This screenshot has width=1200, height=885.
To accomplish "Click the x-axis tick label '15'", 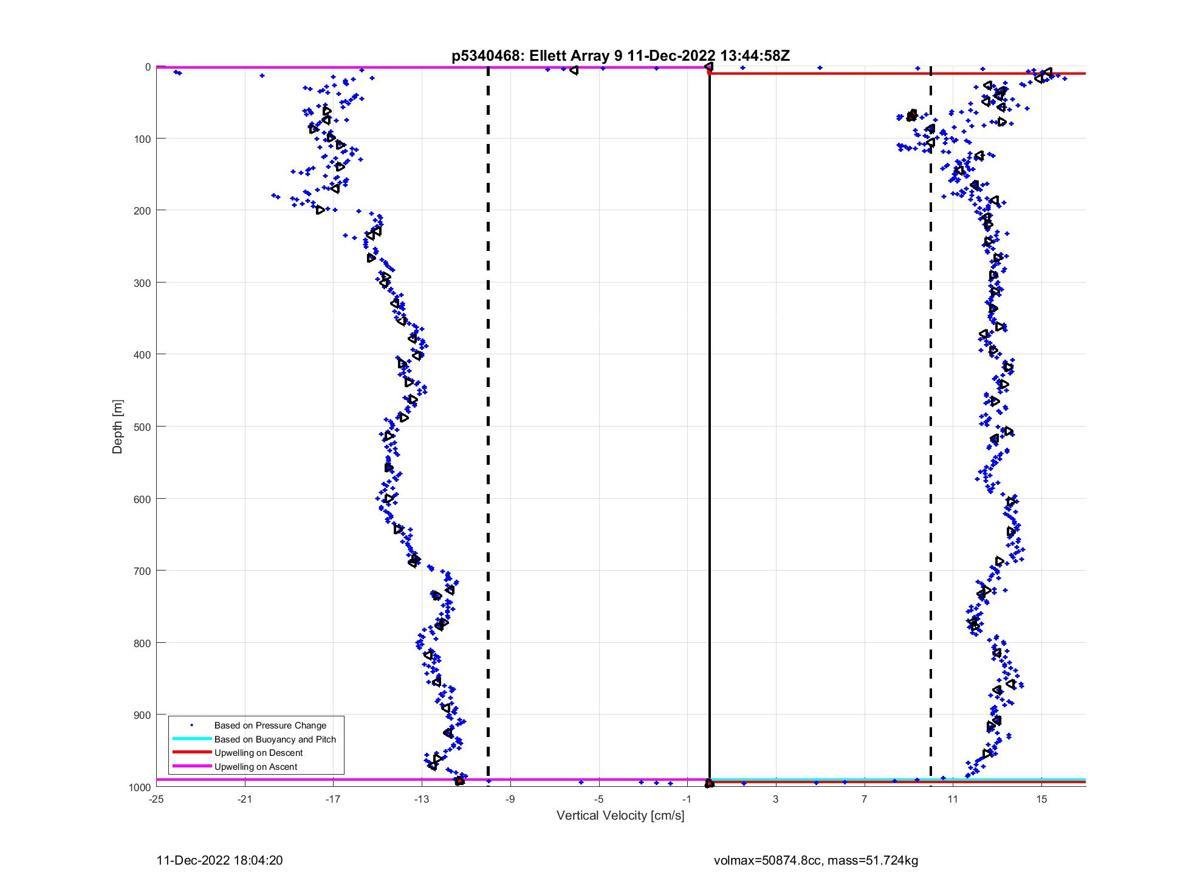I will [x=1041, y=799].
